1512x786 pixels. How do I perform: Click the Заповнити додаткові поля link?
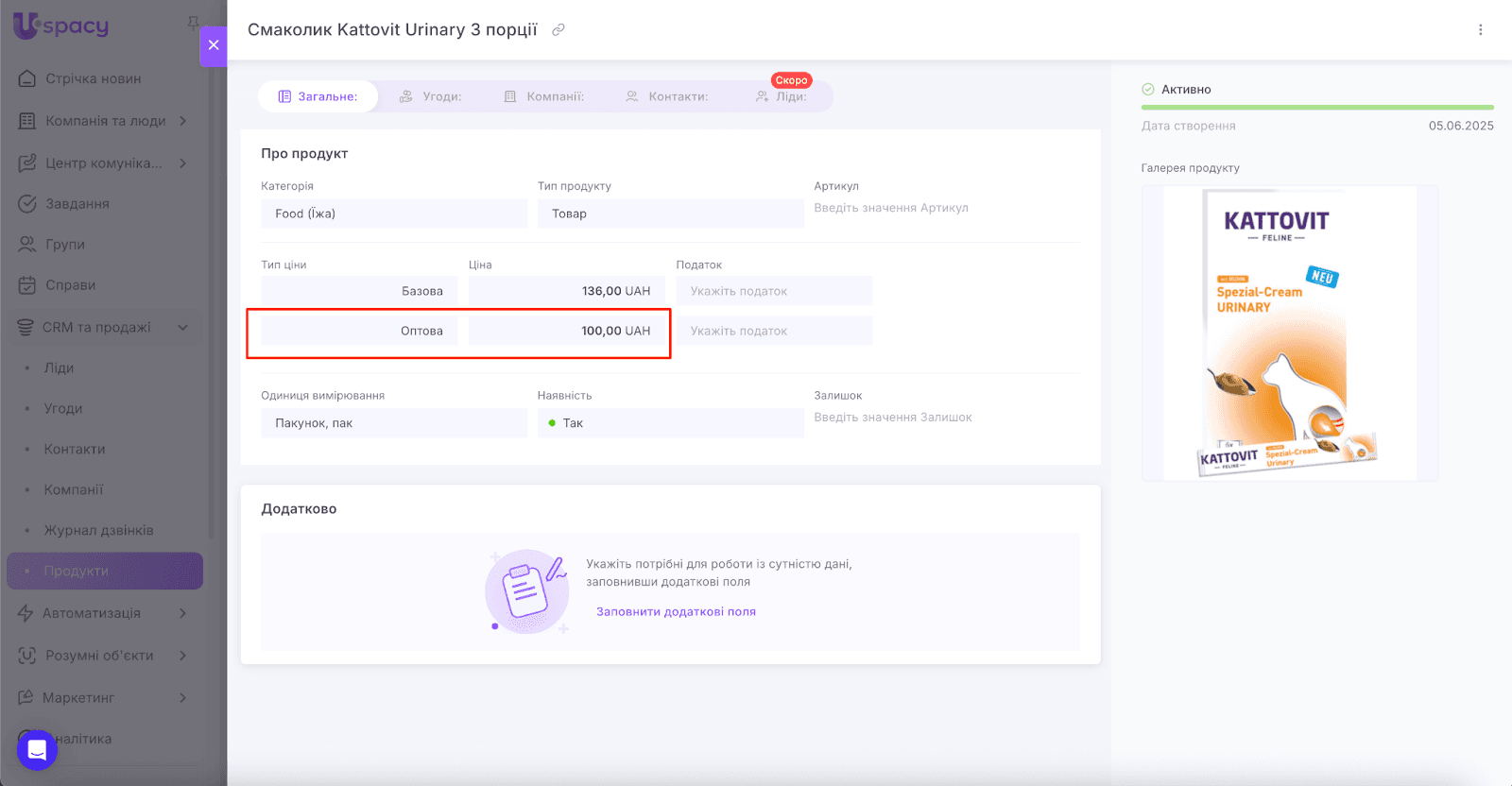676,612
